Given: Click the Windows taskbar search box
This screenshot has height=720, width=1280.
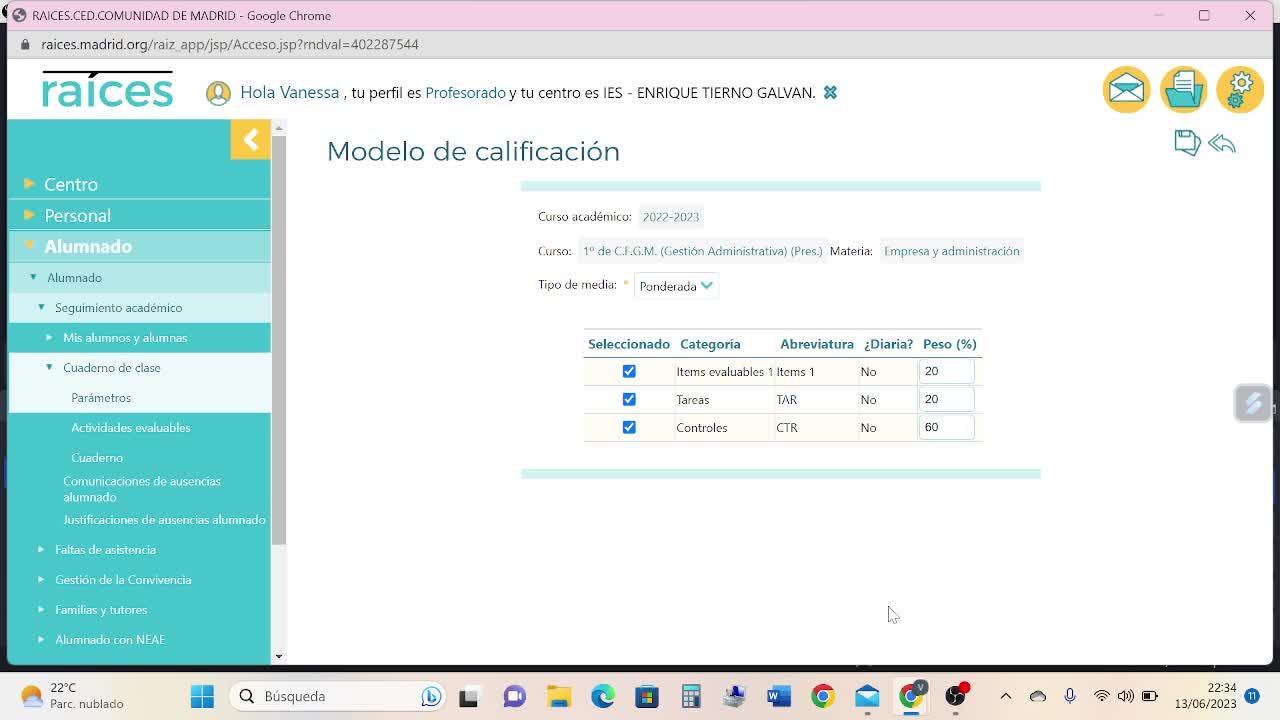Looking at the screenshot, I should point(338,696).
